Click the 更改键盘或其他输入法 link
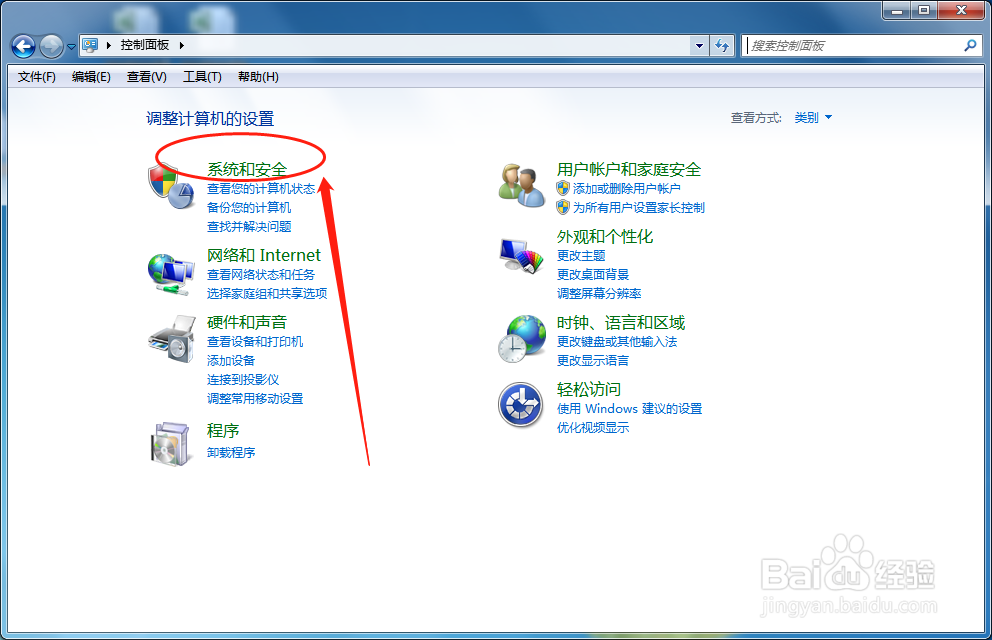The width and height of the screenshot is (992, 640). 617,342
